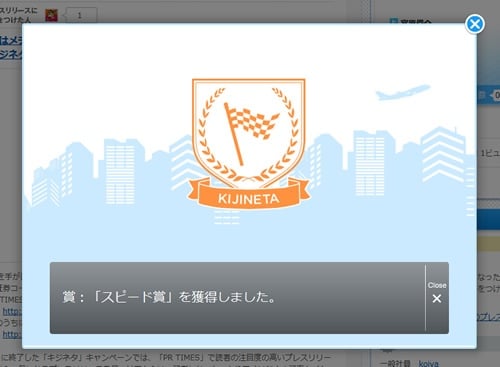Dismiss the award notification via Close X
The height and width of the screenshot is (367, 500).
click(x=437, y=293)
